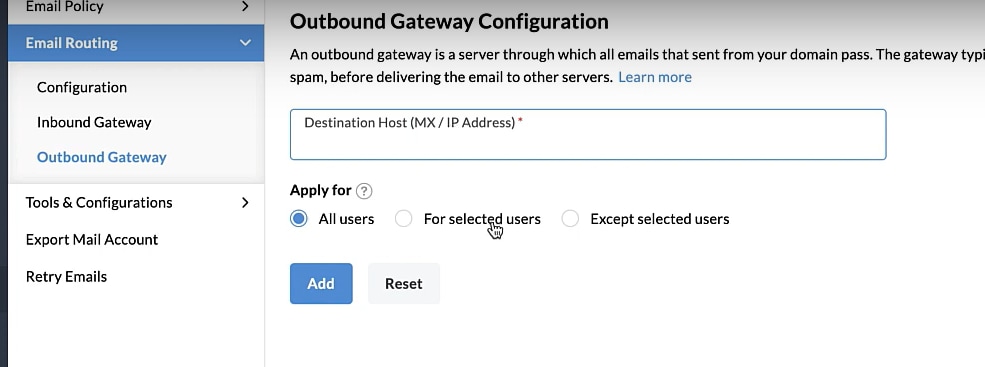Select Outbound Gateway in the sidebar
985x367 pixels.
click(102, 157)
